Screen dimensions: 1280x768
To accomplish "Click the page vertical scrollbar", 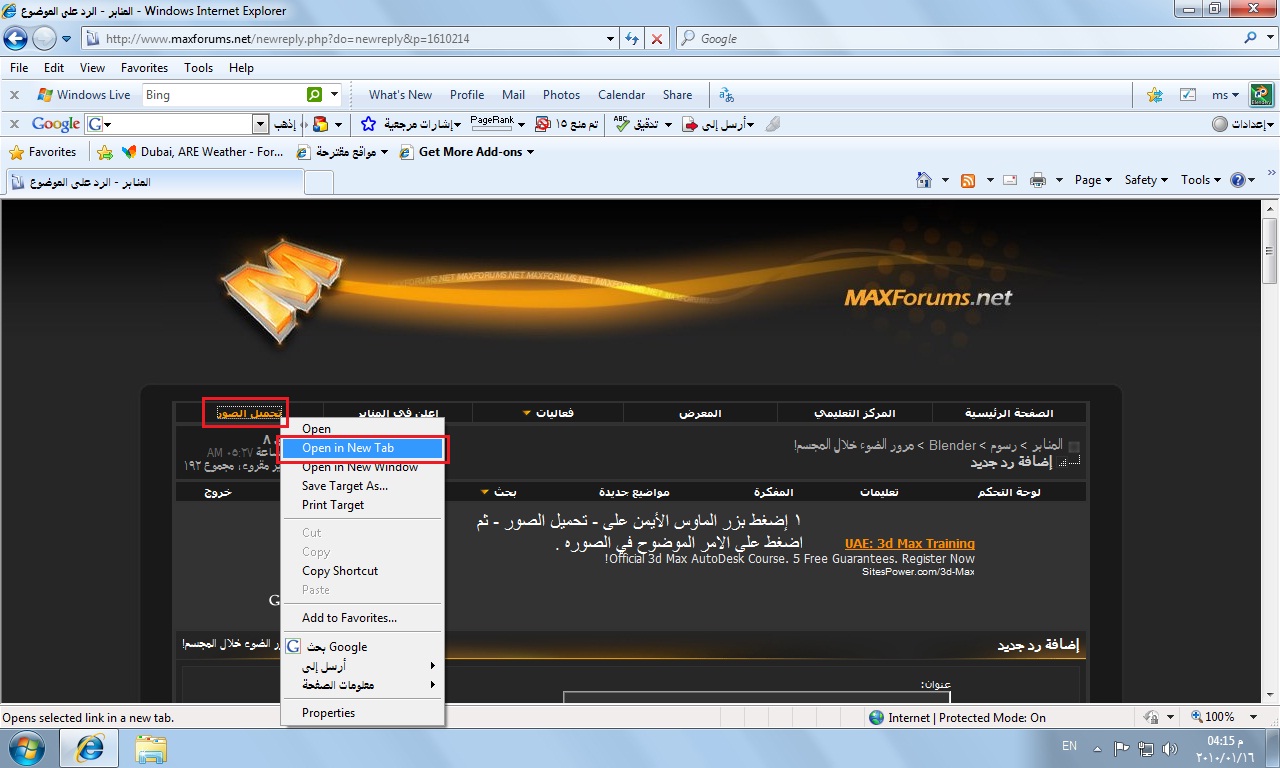I will [1270, 450].
